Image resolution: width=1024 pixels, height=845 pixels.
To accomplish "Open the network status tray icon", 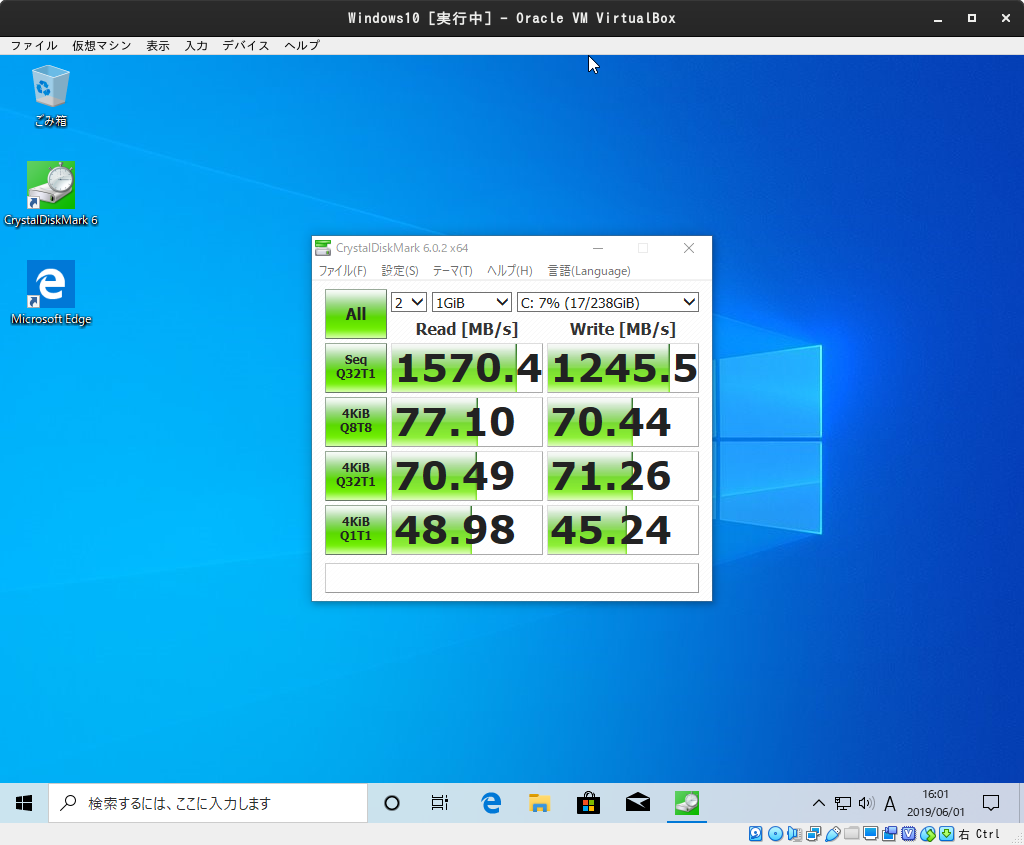I will pyautogui.click(x=842, y=803).
